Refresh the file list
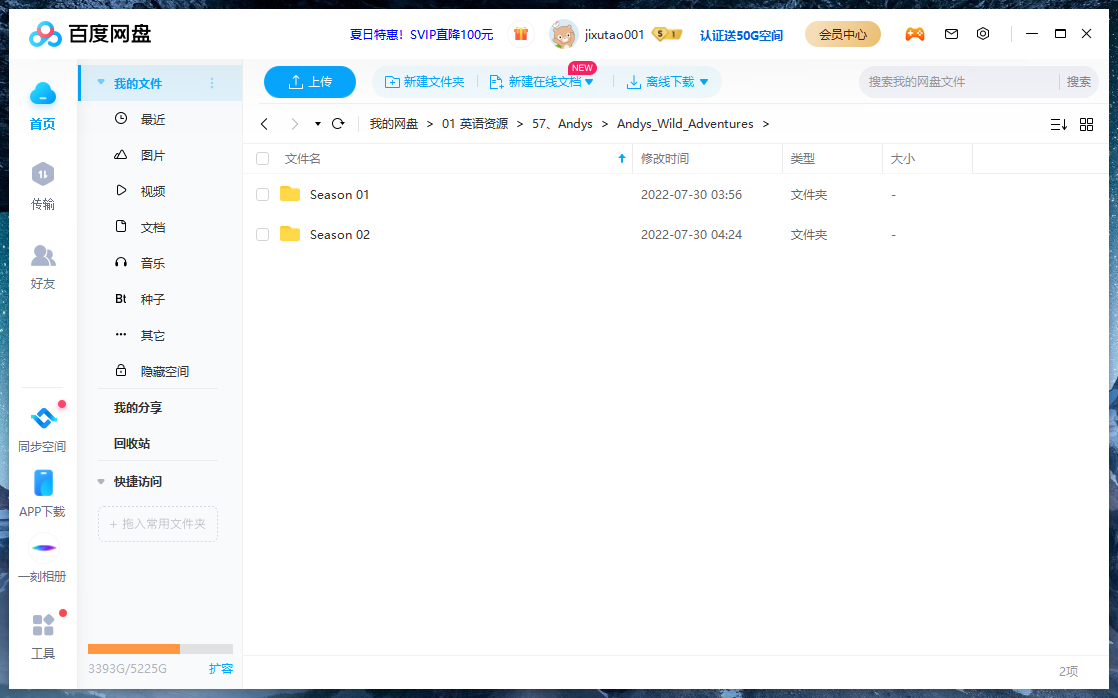This screenshot has width=1118, height=698. (x=338, y=123)
